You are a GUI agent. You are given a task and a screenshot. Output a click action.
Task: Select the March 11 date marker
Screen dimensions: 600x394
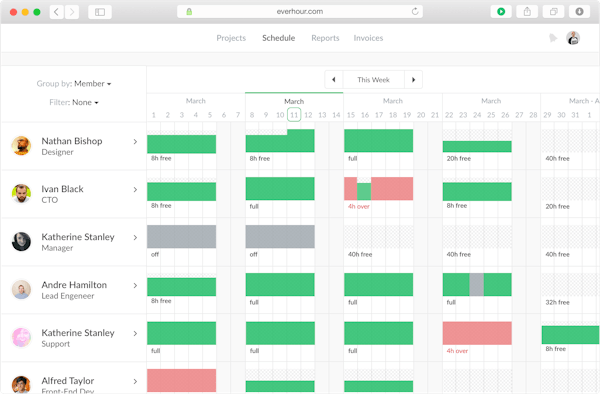click(x=294, y=115)
